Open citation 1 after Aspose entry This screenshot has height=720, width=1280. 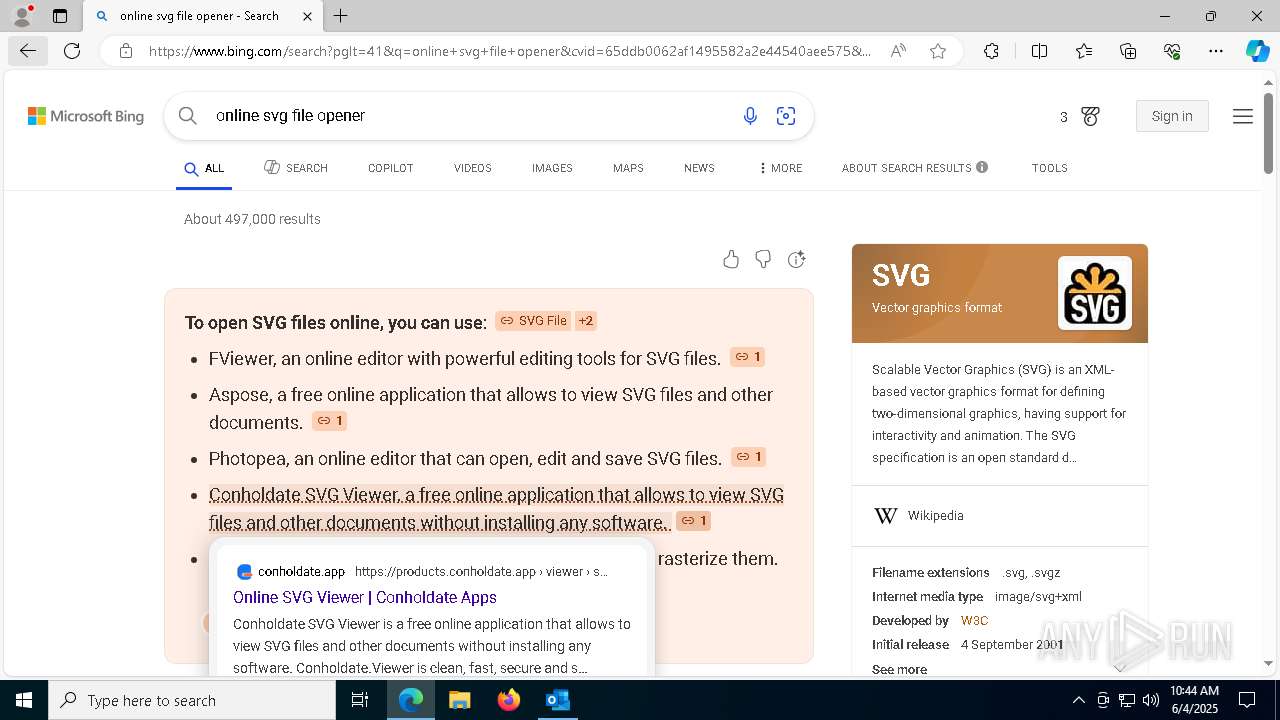point(330,421)
